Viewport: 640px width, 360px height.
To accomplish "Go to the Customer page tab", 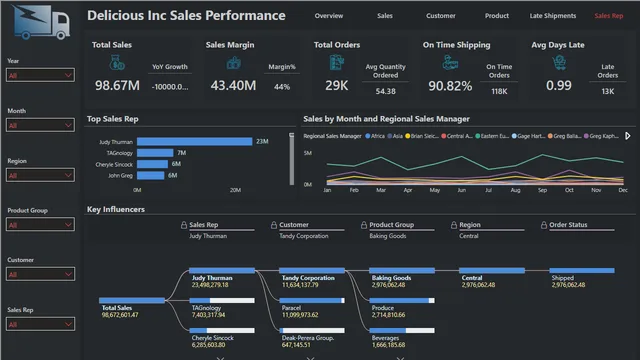I will pyautogui.click(x=441, y=16).
